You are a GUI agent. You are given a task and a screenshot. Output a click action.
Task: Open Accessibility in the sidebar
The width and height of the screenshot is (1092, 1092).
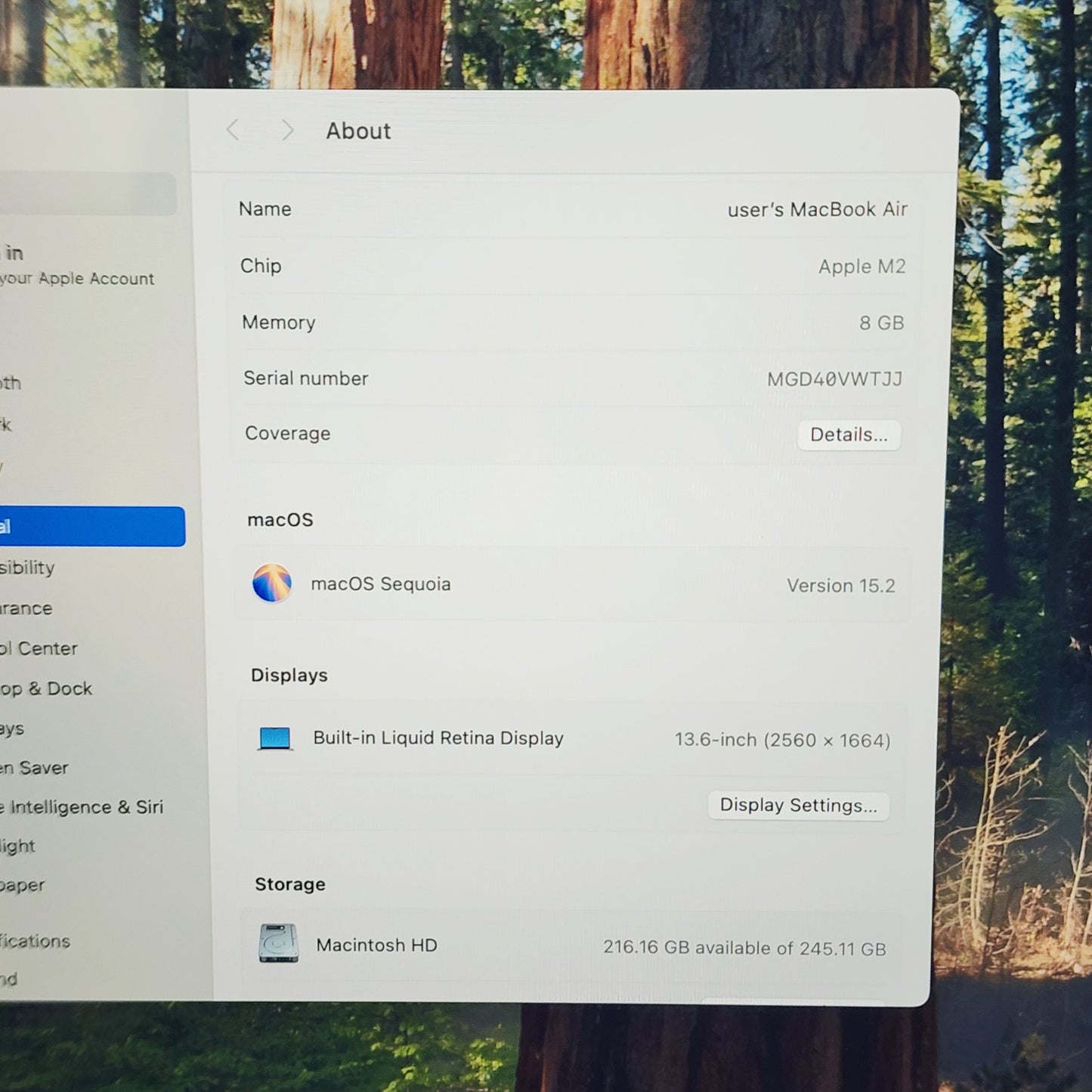tap(27, 568)
